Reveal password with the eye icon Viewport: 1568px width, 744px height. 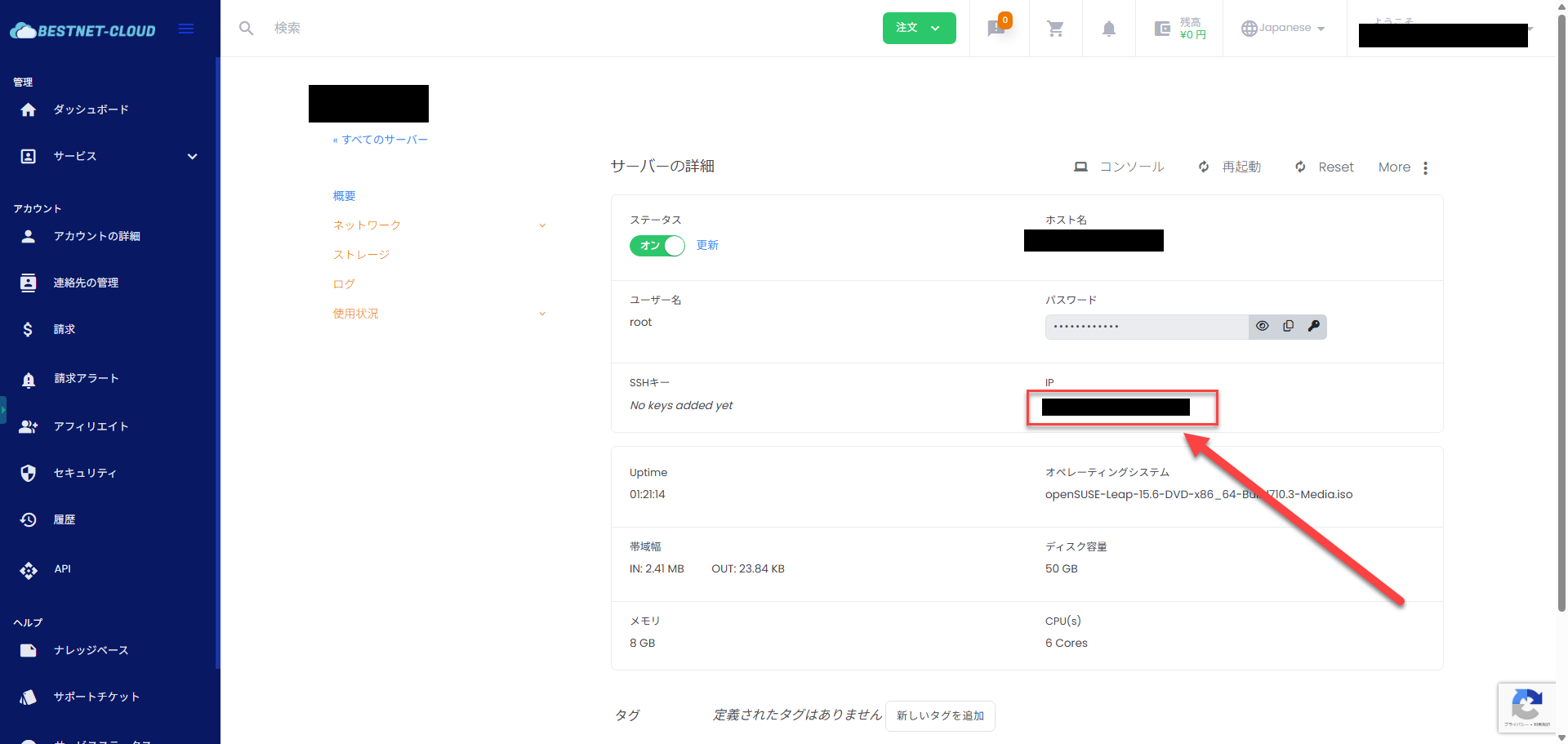pos(1262,326)
